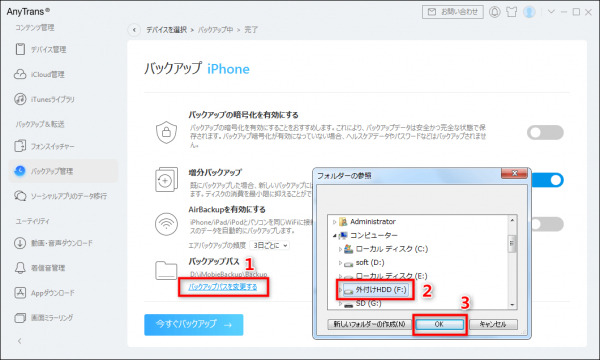Viewport: 600px width, 360px height.
Task: Open Appダウンロード utility
Action: click(x=45, y=293)
